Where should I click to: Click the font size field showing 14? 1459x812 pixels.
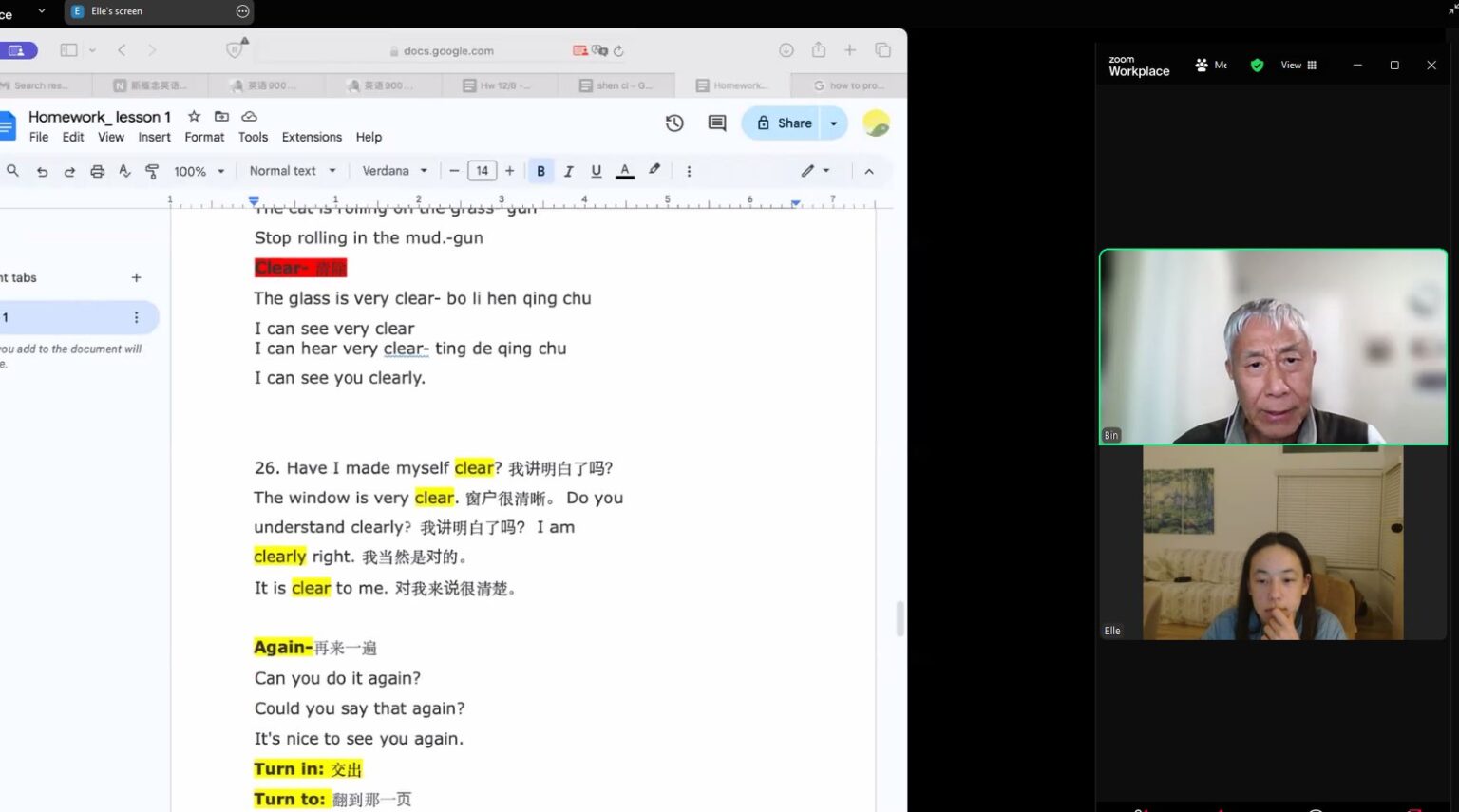(x=483, y=171)
